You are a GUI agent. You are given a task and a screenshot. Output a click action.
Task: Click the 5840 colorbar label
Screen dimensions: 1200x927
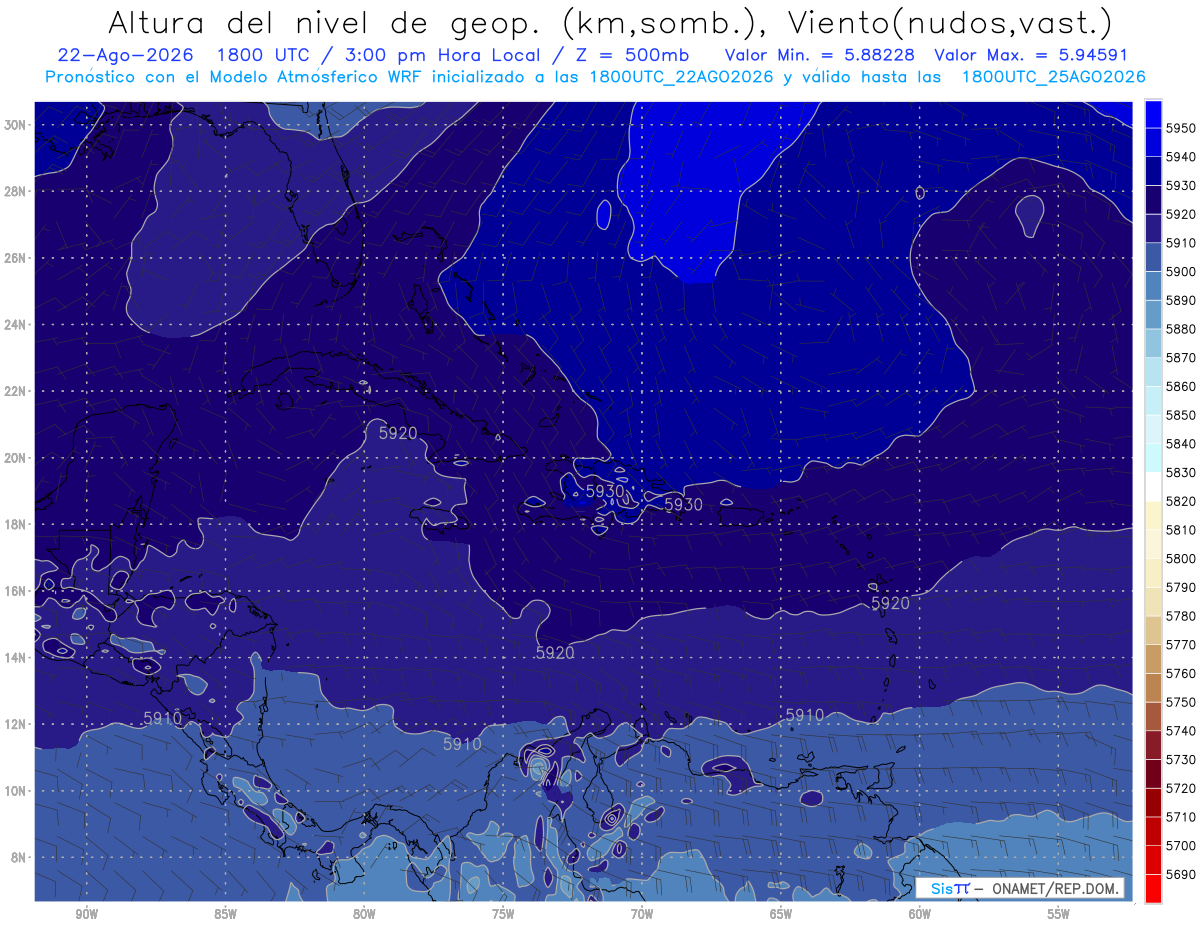tap(1182, 444)
